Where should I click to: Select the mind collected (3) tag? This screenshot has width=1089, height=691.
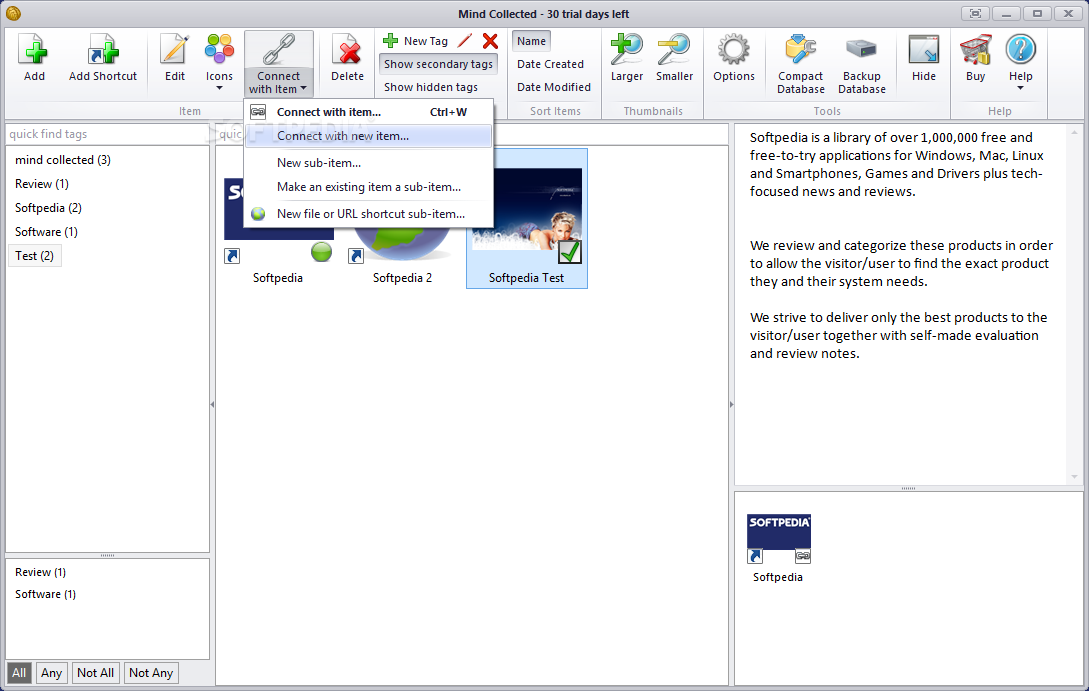(x=63, y=160)
